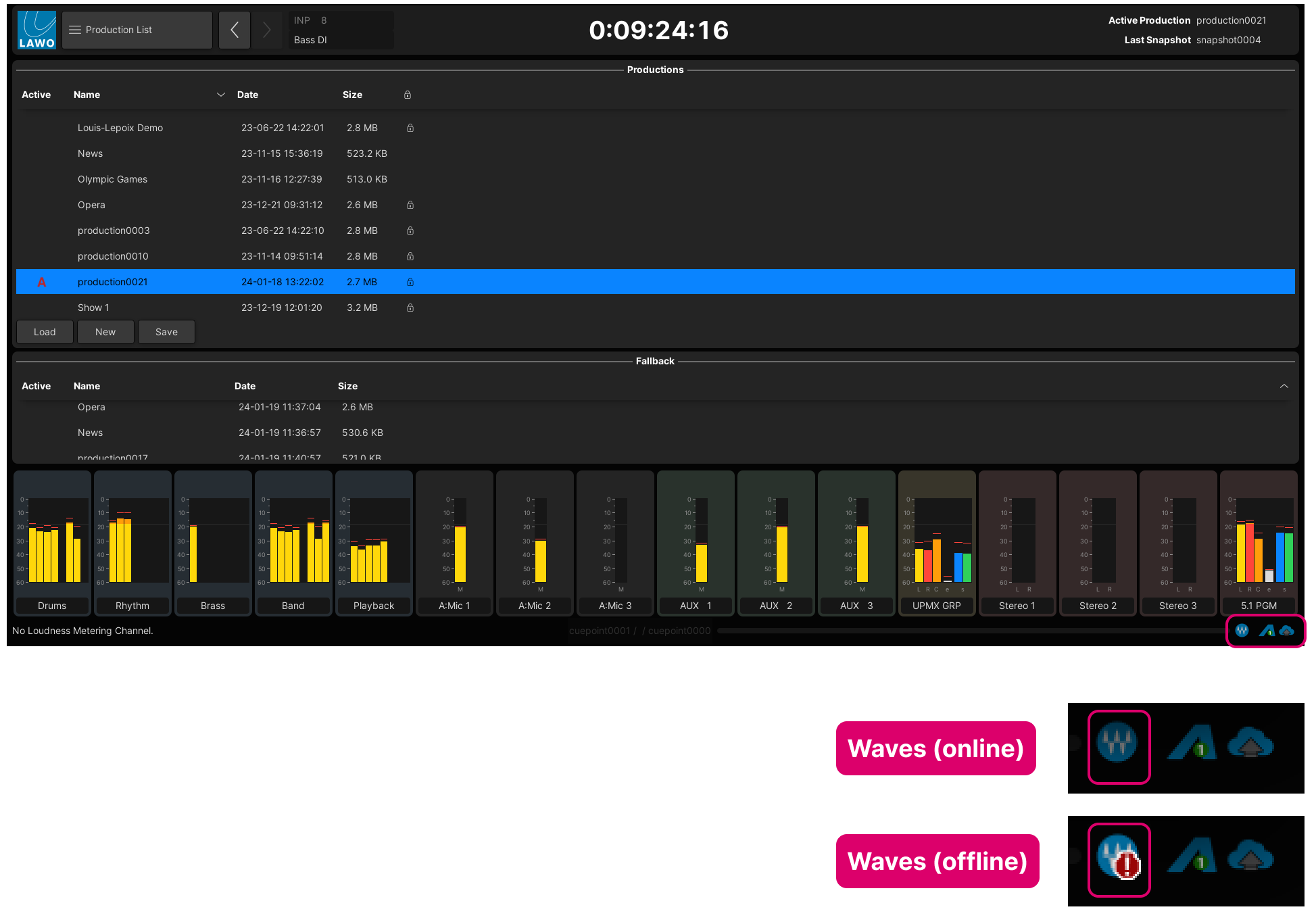
Task: Click the Waves plugin server status icon
Action: (x=1242, y=630)
